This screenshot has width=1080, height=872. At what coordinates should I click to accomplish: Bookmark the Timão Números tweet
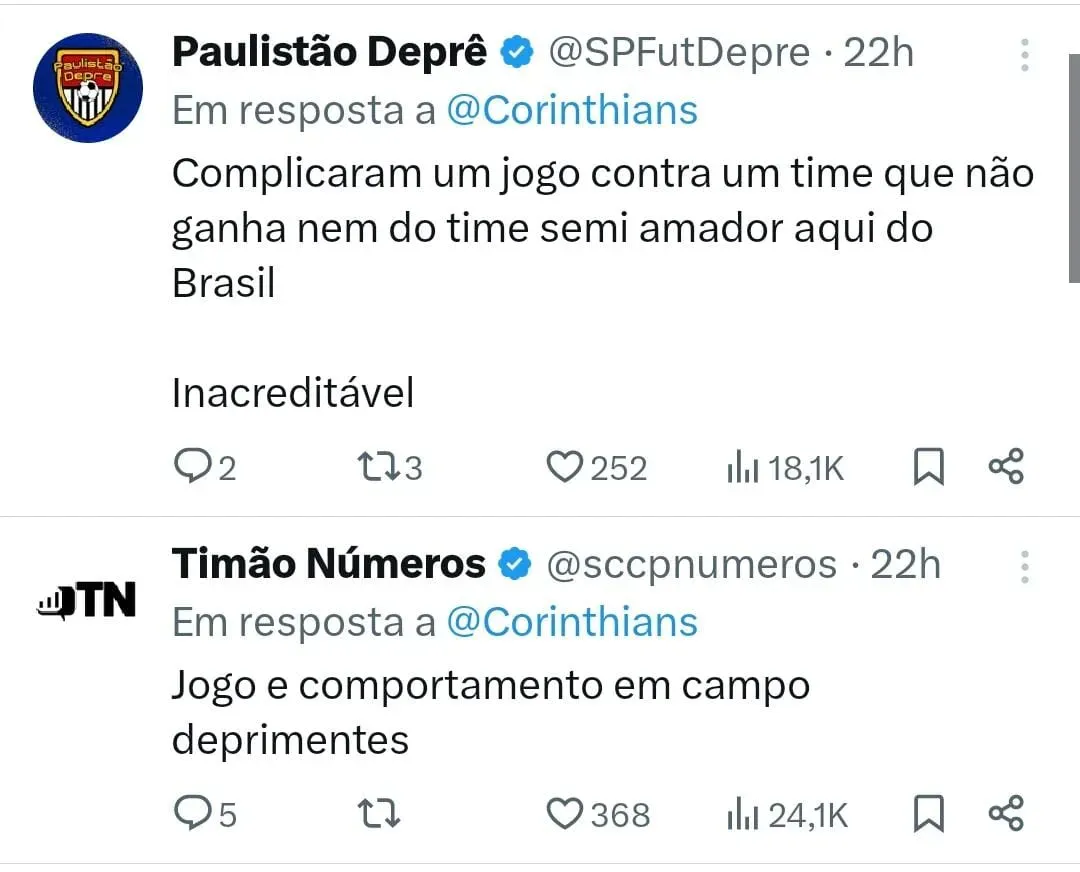[x=929, y=814]
